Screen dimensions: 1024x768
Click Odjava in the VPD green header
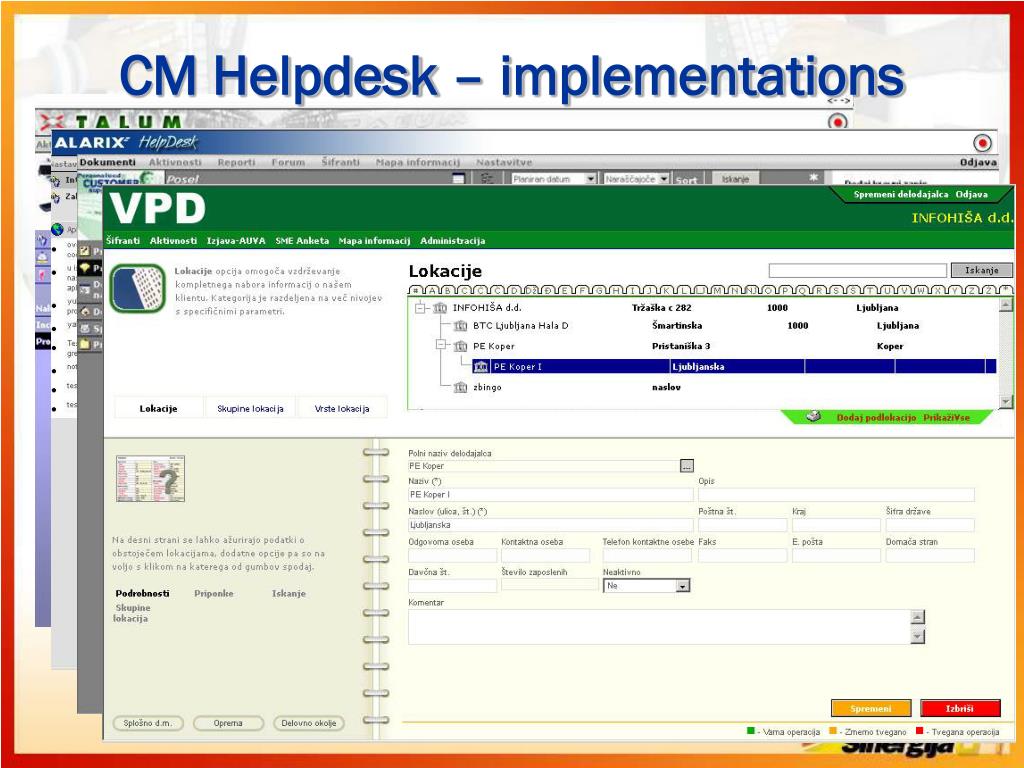(972, 194)
